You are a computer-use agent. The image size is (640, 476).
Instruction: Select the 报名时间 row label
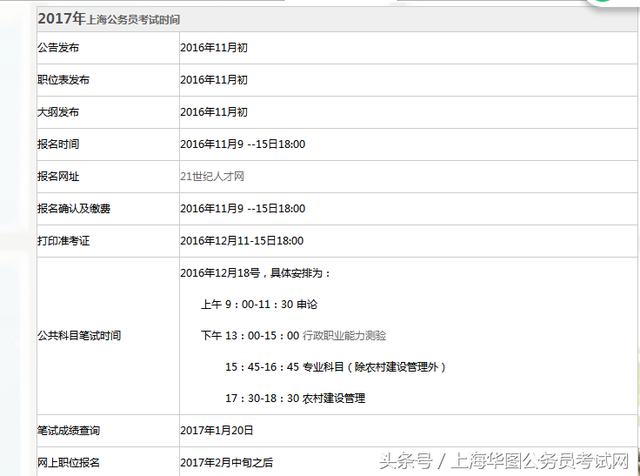(x=58, y=144)
